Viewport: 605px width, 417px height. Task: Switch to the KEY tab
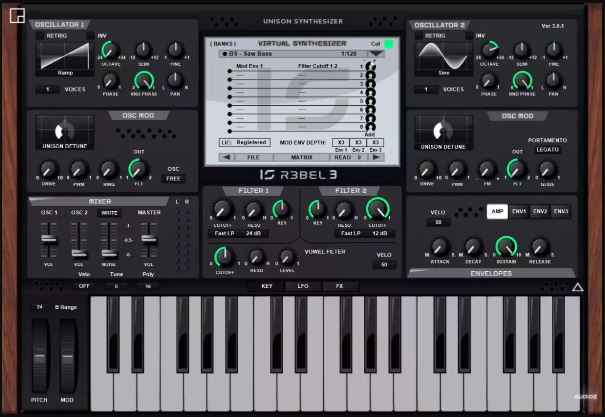pos(267,286)
